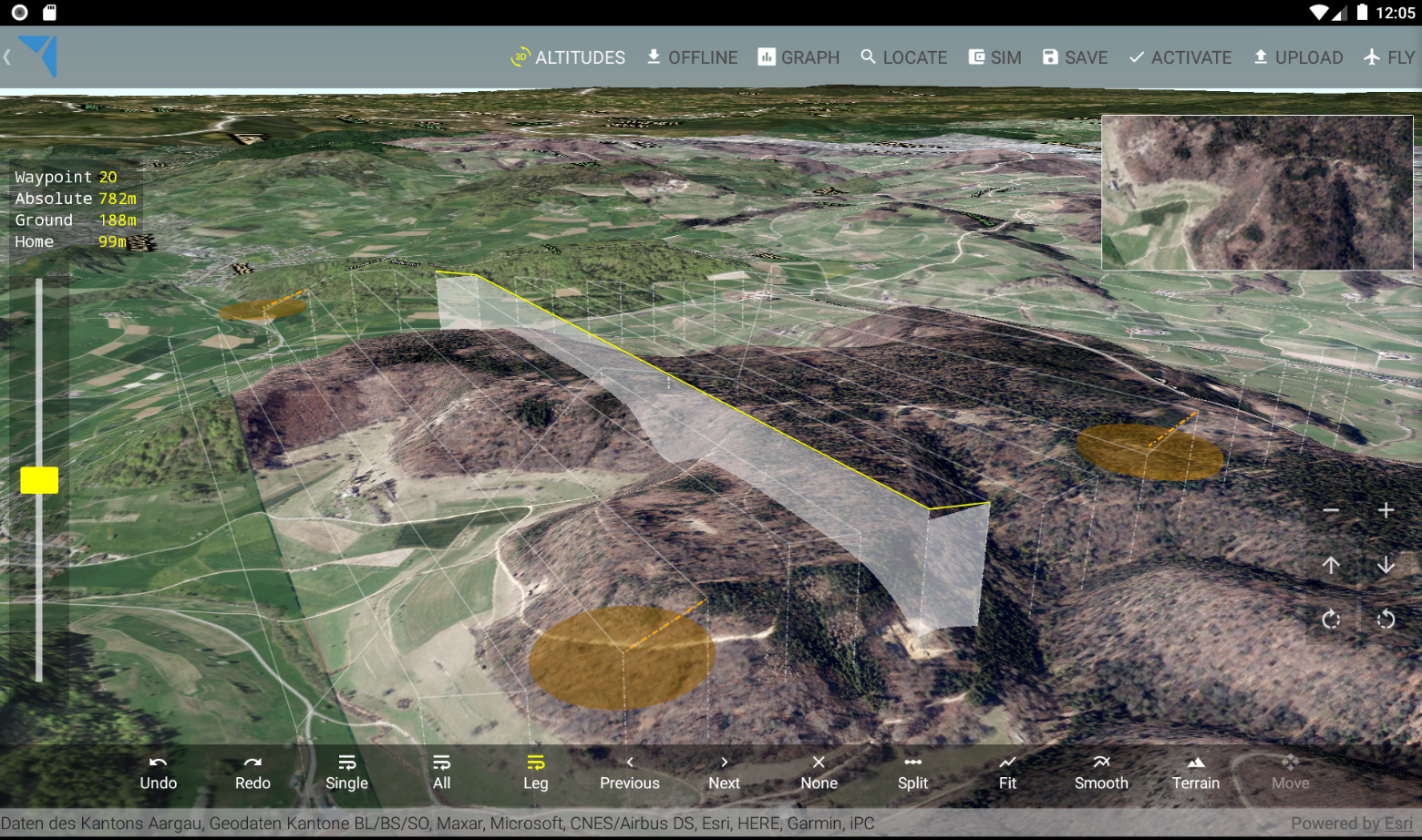Screen dimensions: 1422x840
Task: Upload the mission to the drone
Action: coord(1298,57)
